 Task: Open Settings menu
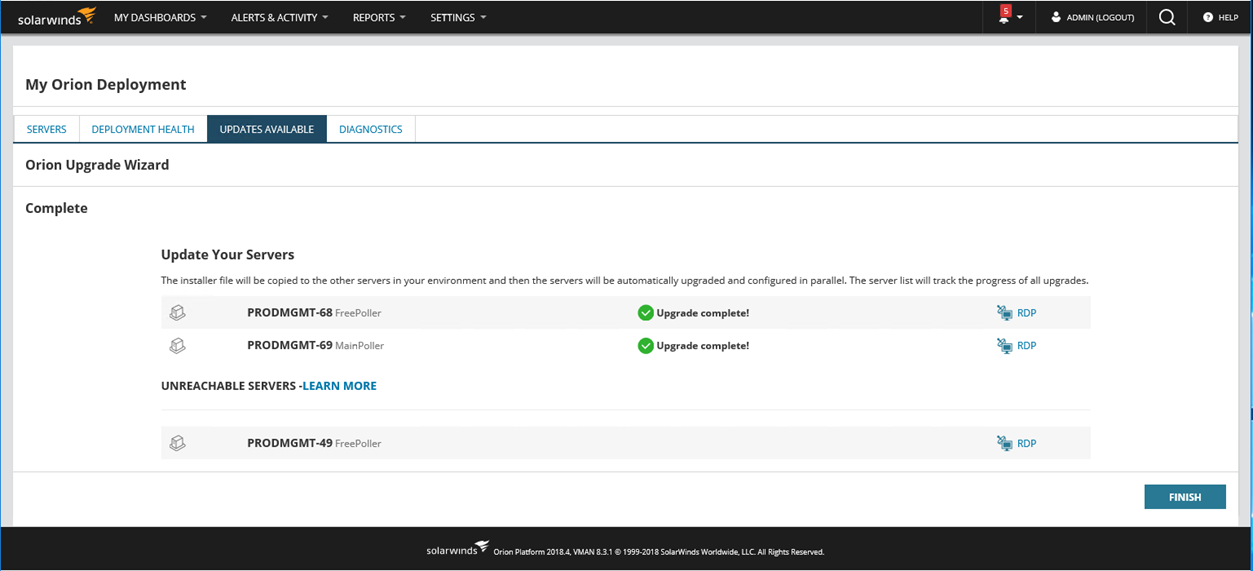[x=458, y=17]
